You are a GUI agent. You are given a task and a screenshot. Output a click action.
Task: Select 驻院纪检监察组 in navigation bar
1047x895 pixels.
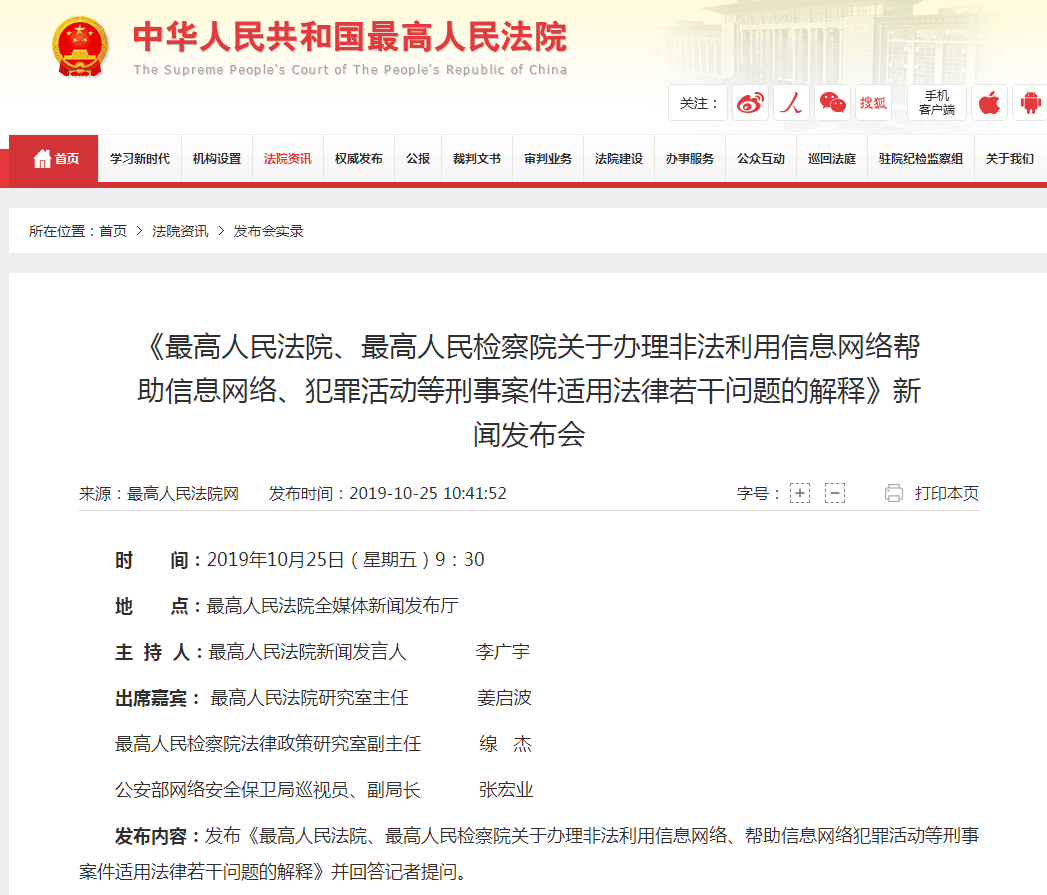click(x=920, y=159)
